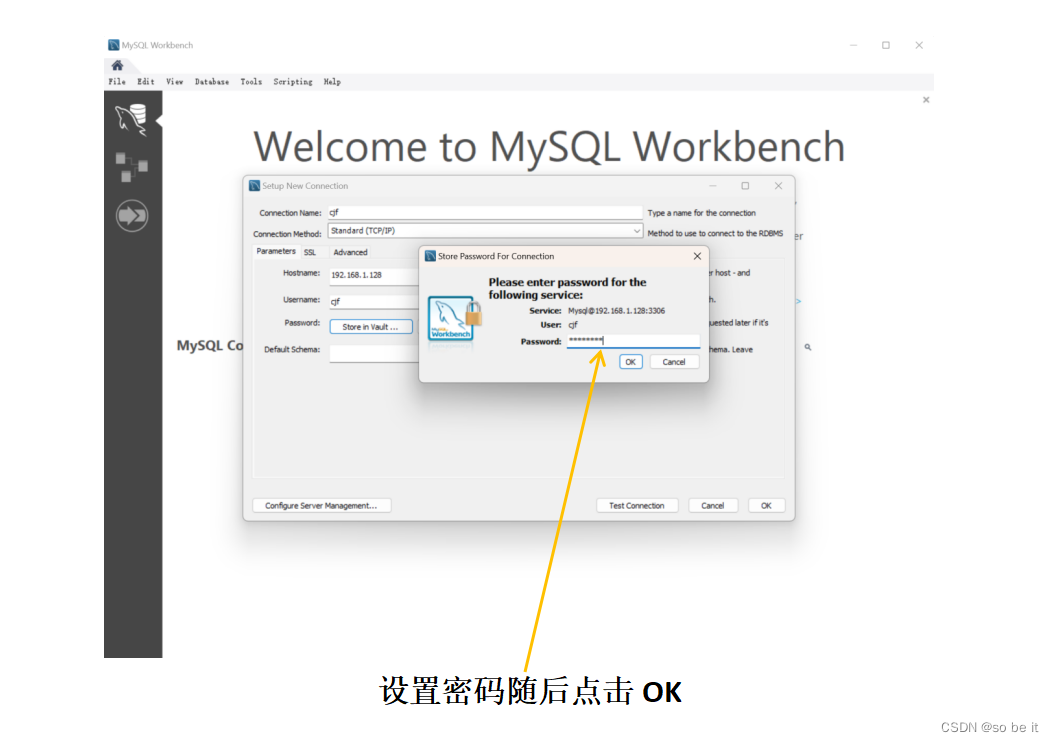
Task: Open the Scripting menu
Action: pos(292,81)
